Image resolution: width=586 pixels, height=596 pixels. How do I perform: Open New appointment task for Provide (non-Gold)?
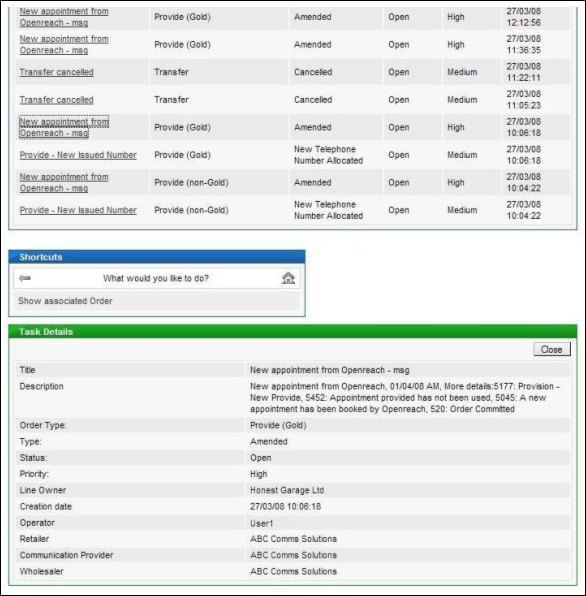(x=64, y=182)
